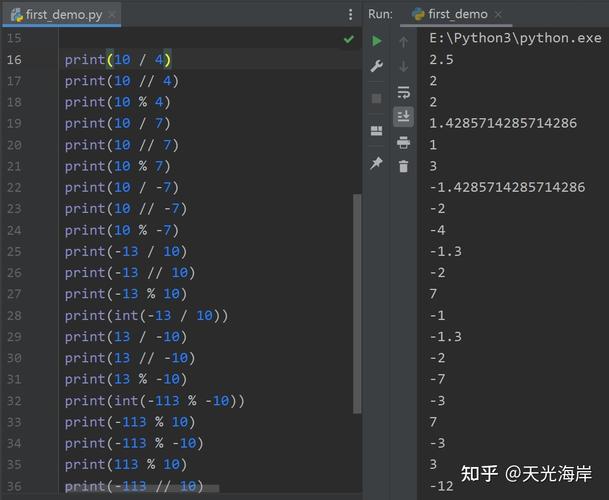
Task: Toggle Soft-Wrap in Run console
Action: [x=404, y=92]
